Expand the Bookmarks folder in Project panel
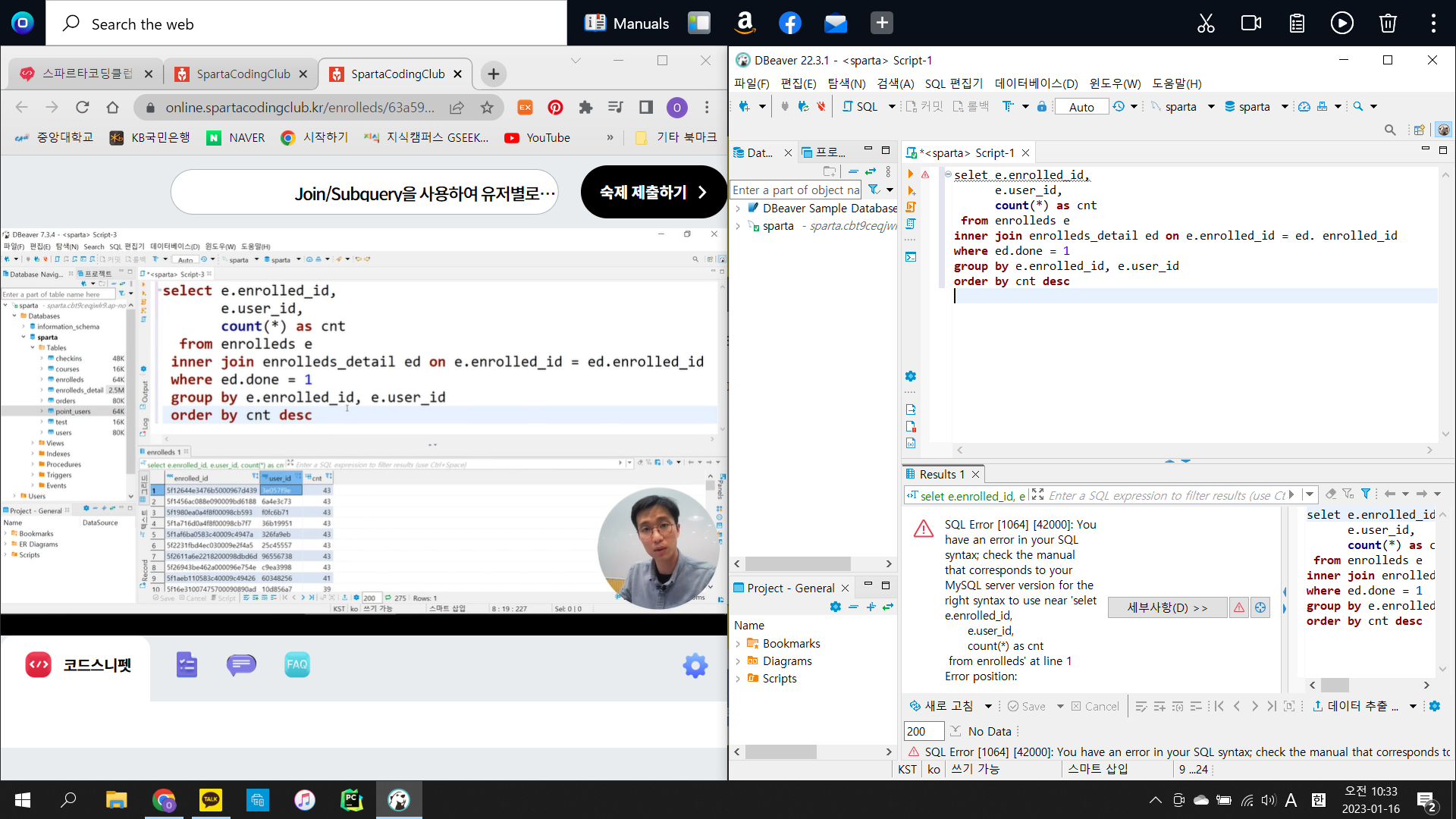1456x819 pixels. point(738,644)
